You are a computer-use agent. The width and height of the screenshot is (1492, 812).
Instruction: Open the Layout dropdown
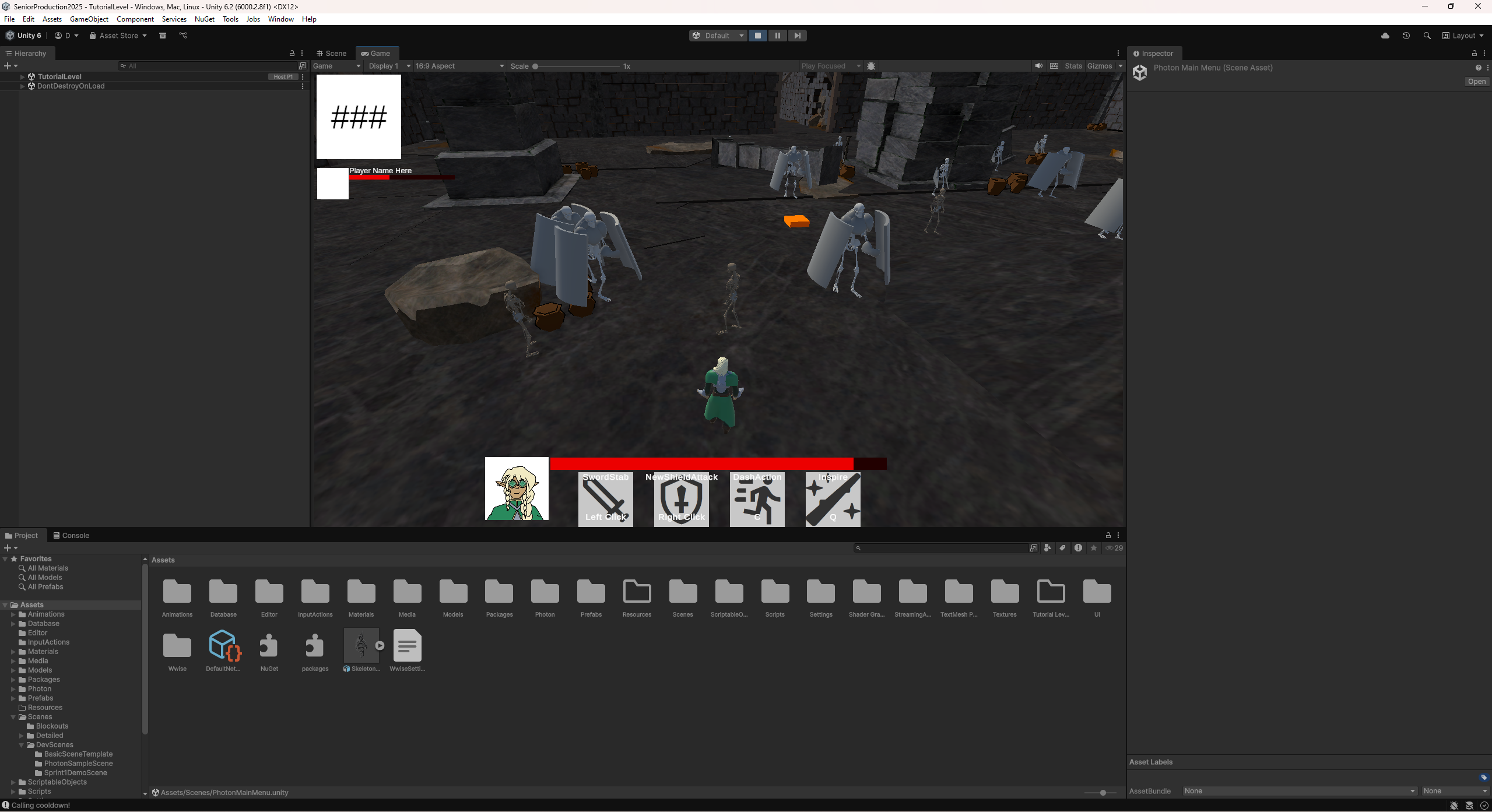pos(1462,36)
